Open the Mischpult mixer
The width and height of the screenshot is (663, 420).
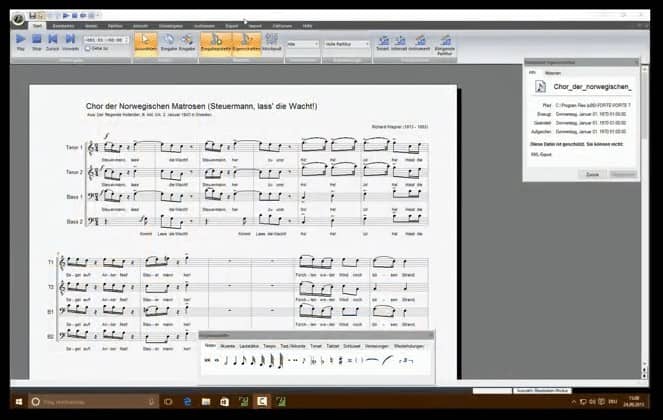point(271,43)
